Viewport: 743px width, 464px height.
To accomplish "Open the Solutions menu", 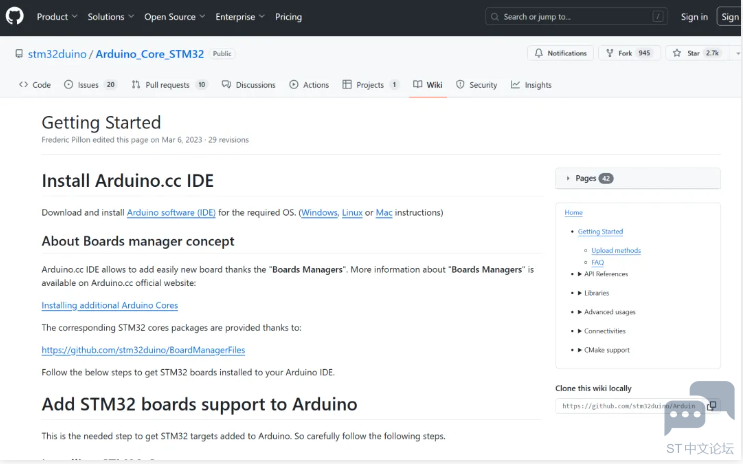I will [110, 17].
